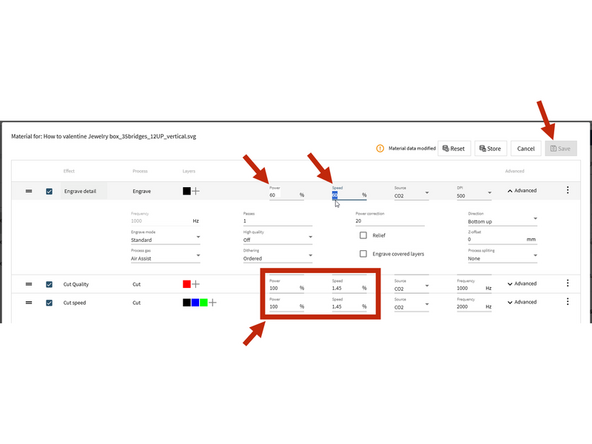Enable the Relief checkbox
592x444 pixels.
click(x=363, y=235)
